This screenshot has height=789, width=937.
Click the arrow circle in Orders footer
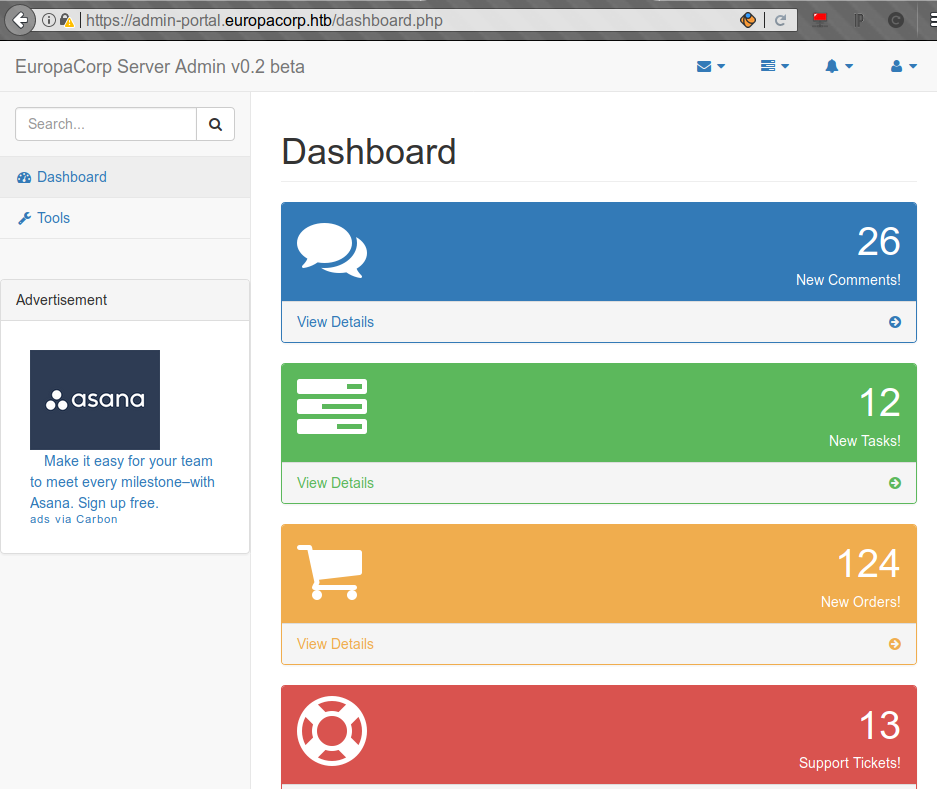click(x=895, y=644)
